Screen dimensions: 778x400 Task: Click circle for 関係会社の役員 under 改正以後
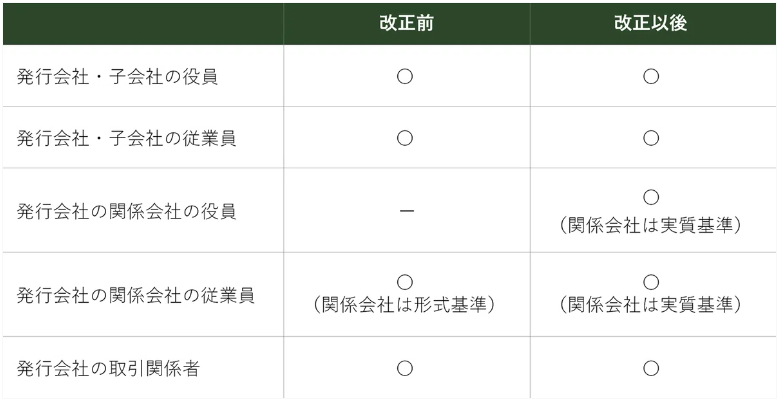(651, 198)
